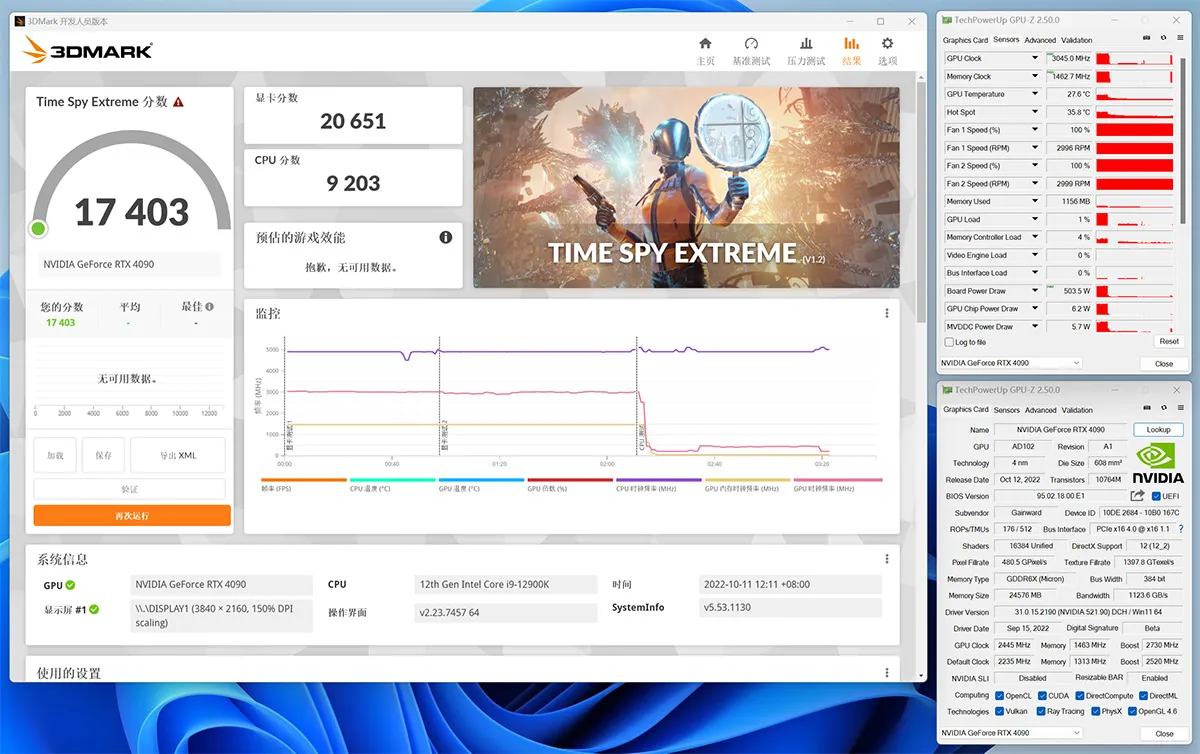Toggle the UEFI checkbox
The width and height of the screenshot is (1200, 754).
1156,496
